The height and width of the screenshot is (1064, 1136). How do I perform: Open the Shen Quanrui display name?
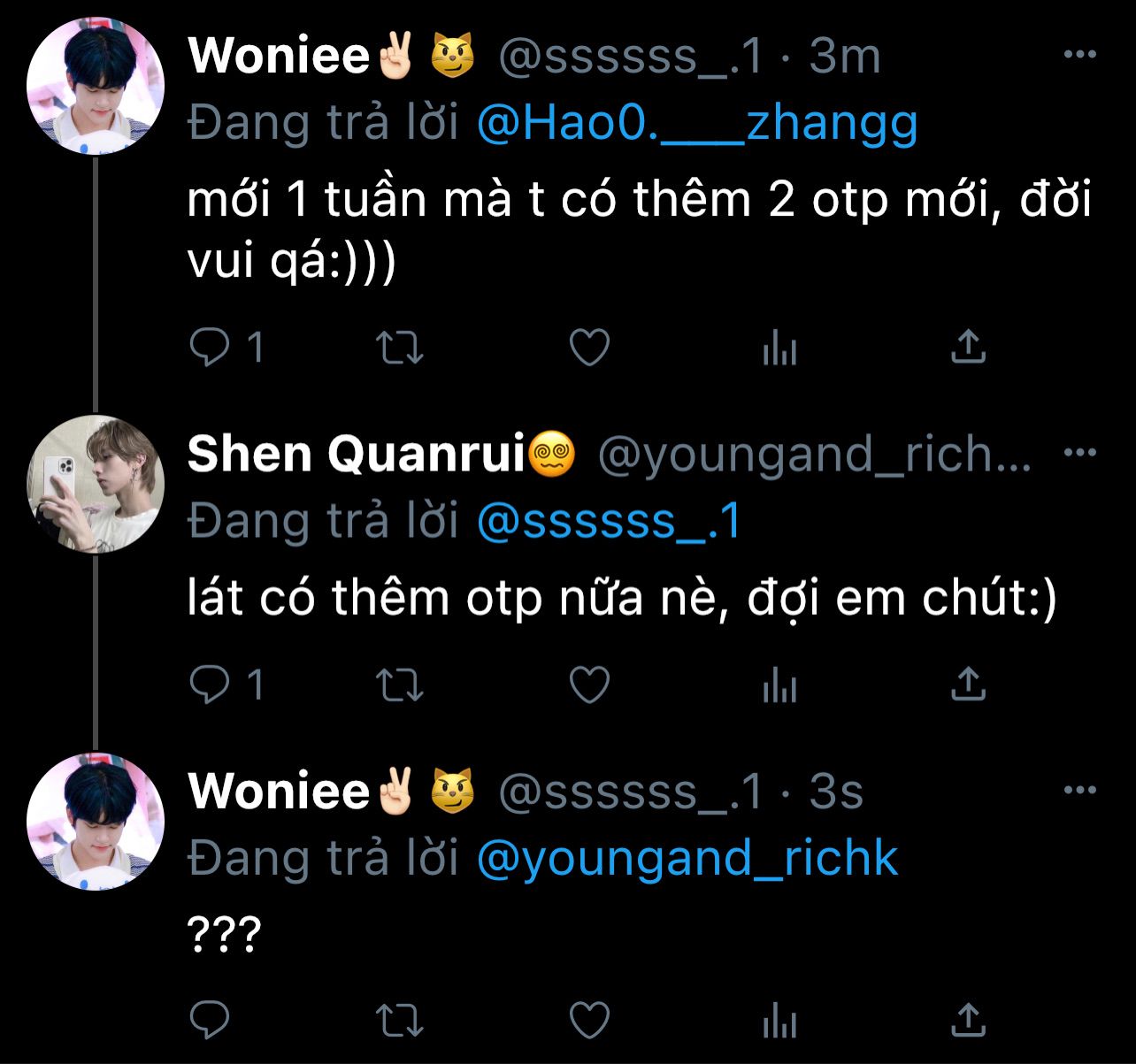[x=357, y=454]
